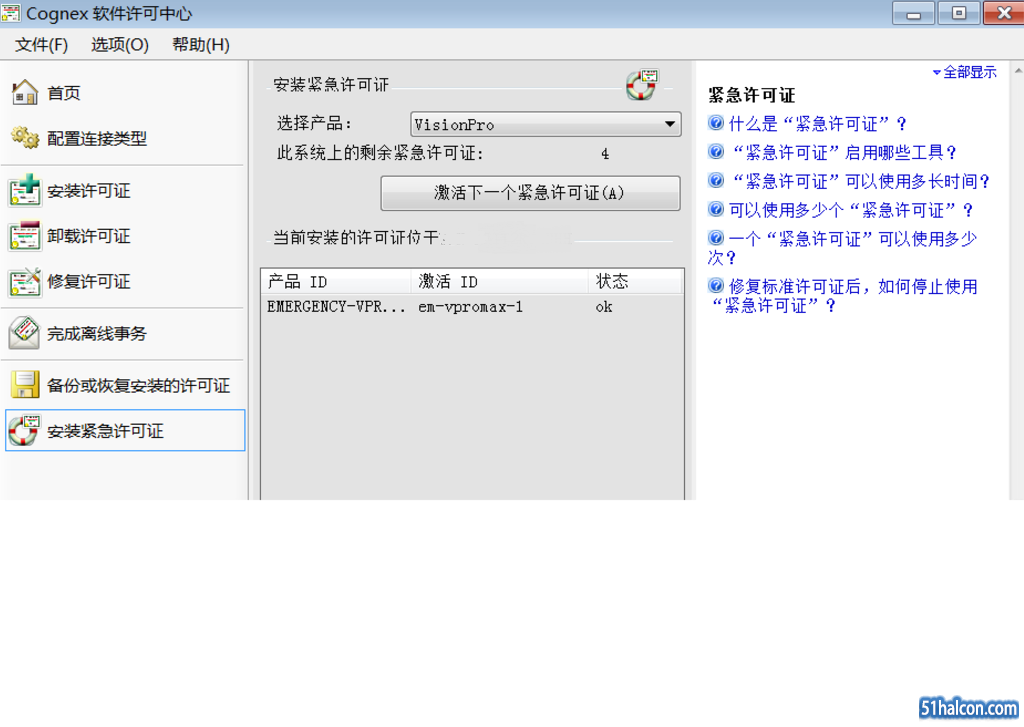Viewport: 1024px width, 727px height.
Task: Open help link 一个"紧急许可证"可以使用多少次？
Action: (842, 248)
